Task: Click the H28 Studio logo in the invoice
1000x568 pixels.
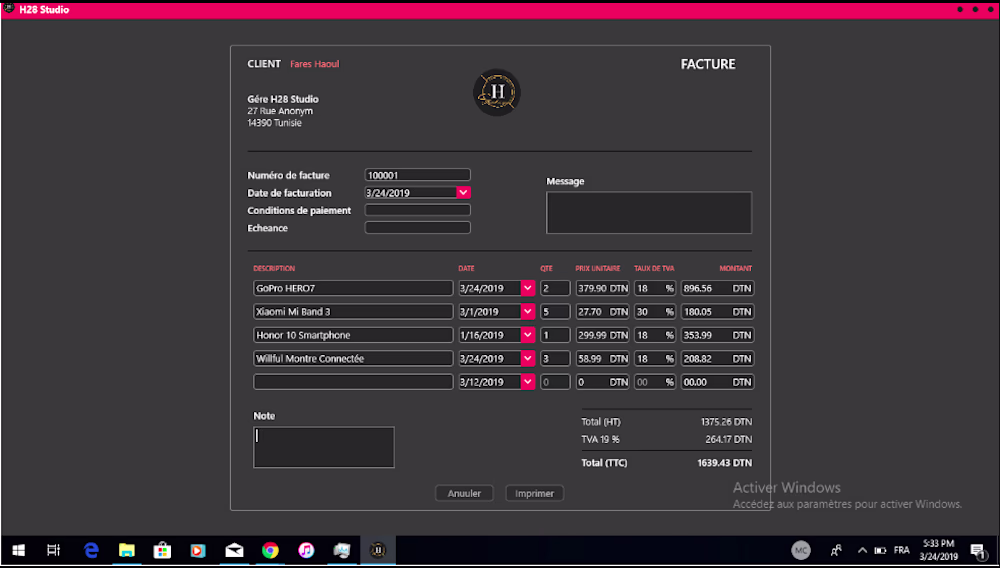Action: click(x=497, y=92)
